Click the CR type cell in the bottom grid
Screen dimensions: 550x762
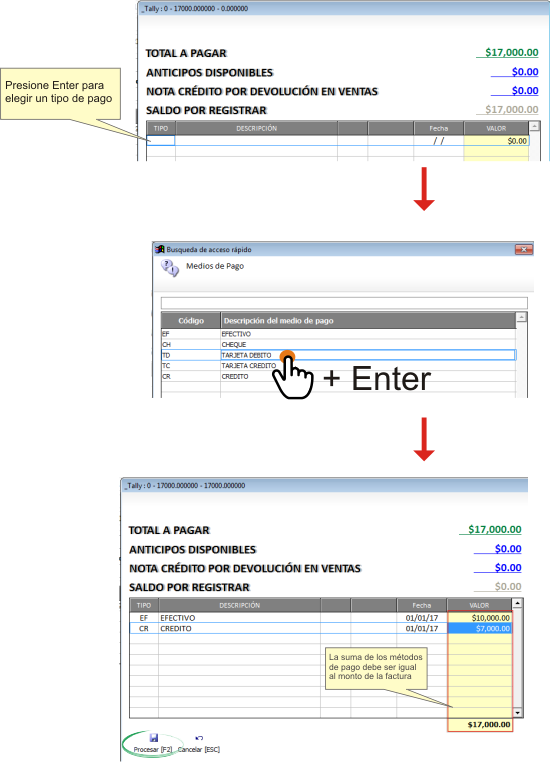tap(144, 629)
